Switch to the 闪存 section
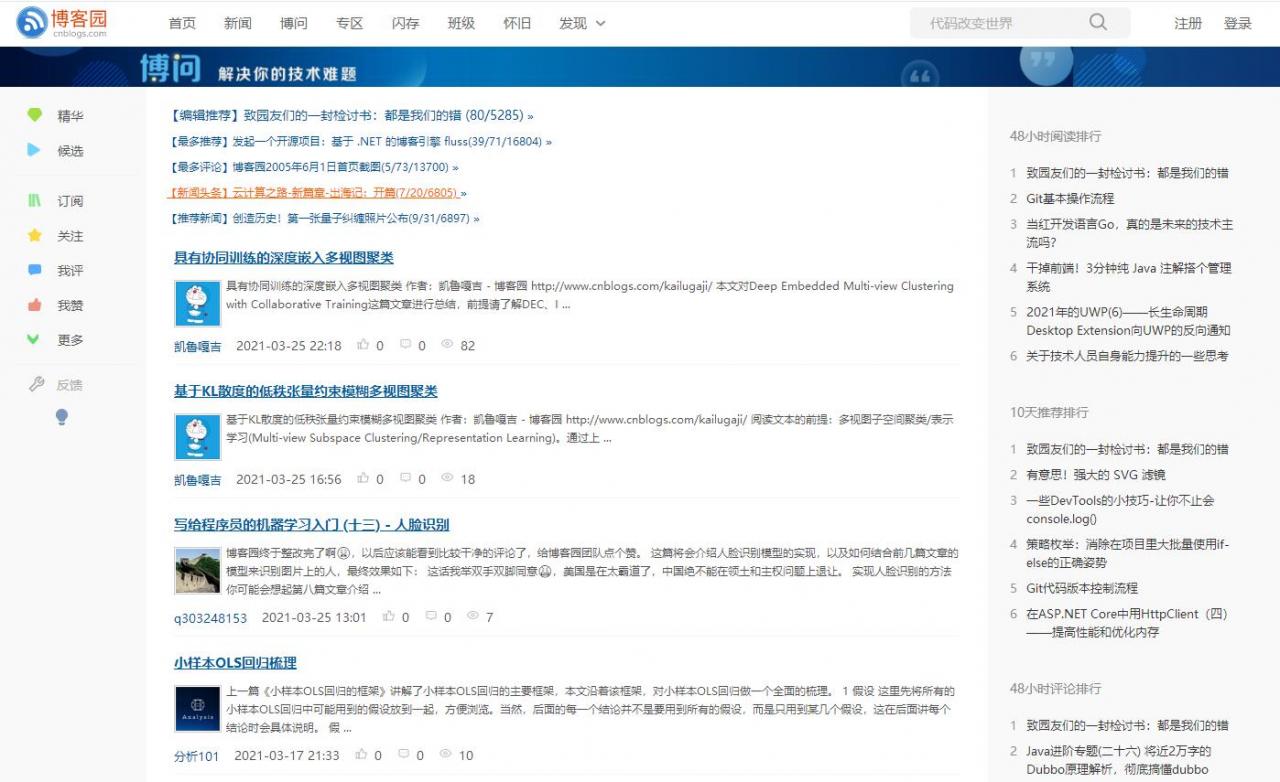This screenshot has height=782, width=1280. (405, 23)
